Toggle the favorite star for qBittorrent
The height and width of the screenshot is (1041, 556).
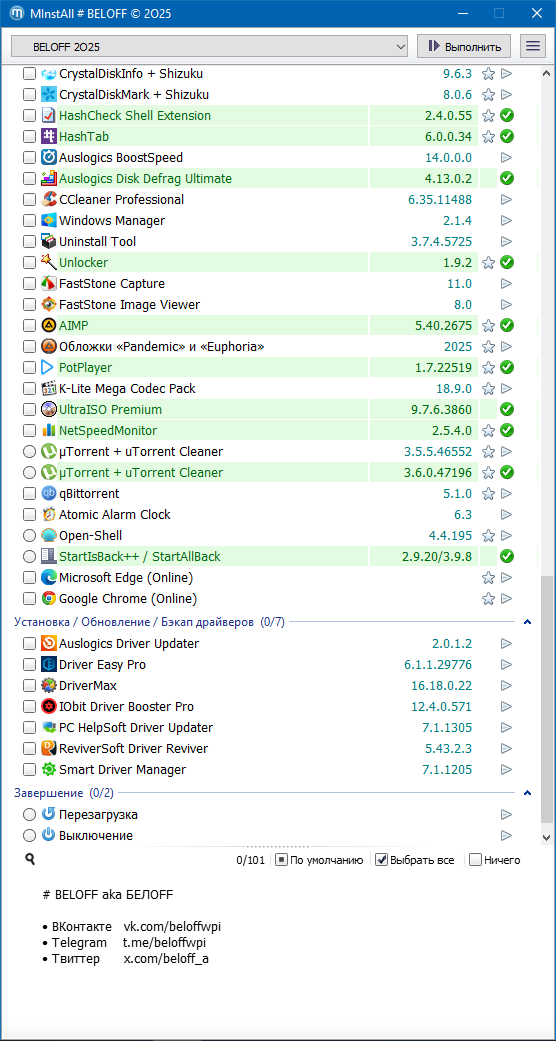click(488, 494)
